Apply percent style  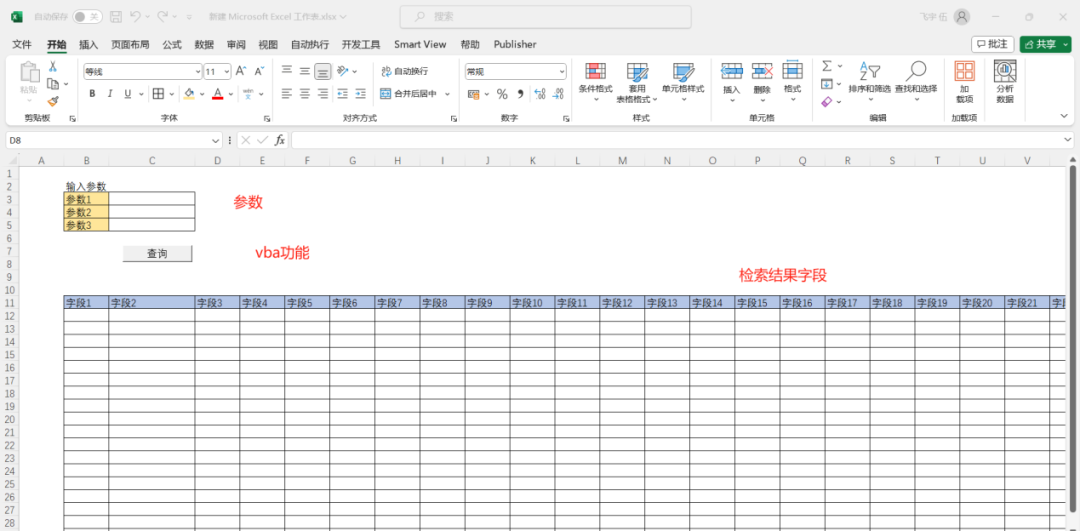pos(502,94)
